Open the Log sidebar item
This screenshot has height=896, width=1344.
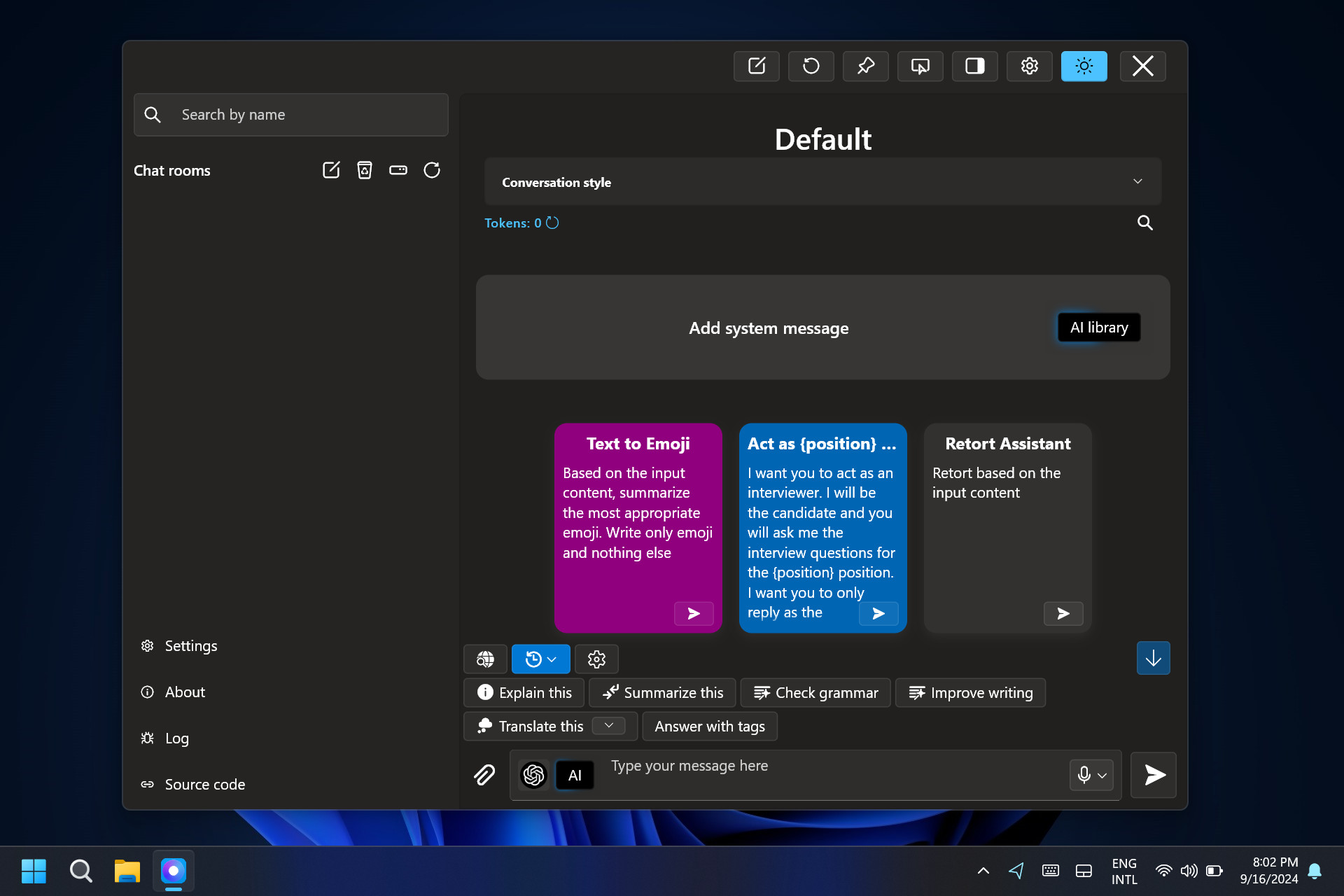(x=176, y=738)
